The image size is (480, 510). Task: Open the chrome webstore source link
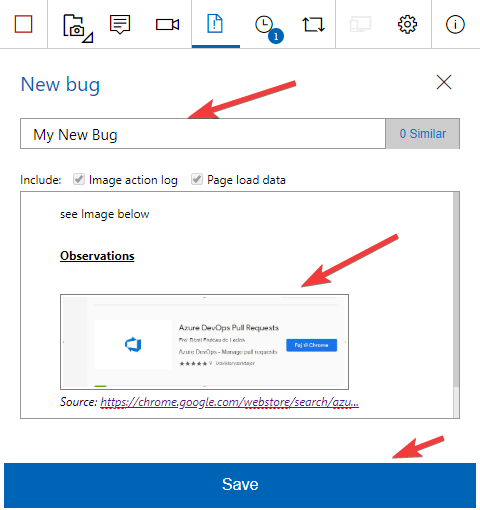pyautogui.click(x=229, y=402)
